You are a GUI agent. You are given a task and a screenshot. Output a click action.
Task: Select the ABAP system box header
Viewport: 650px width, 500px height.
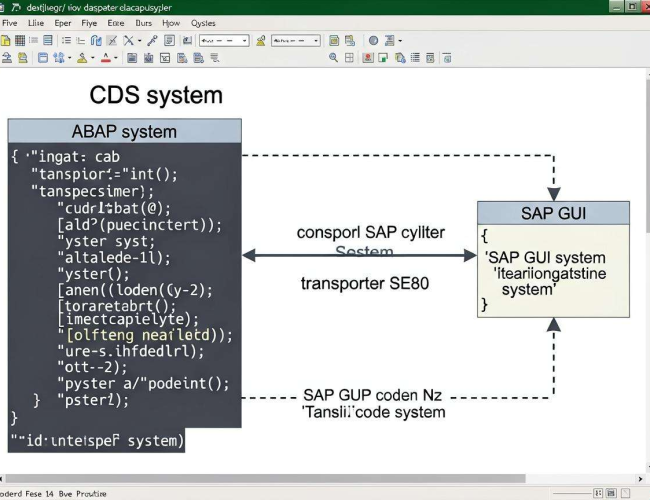(x=124, y=131)
